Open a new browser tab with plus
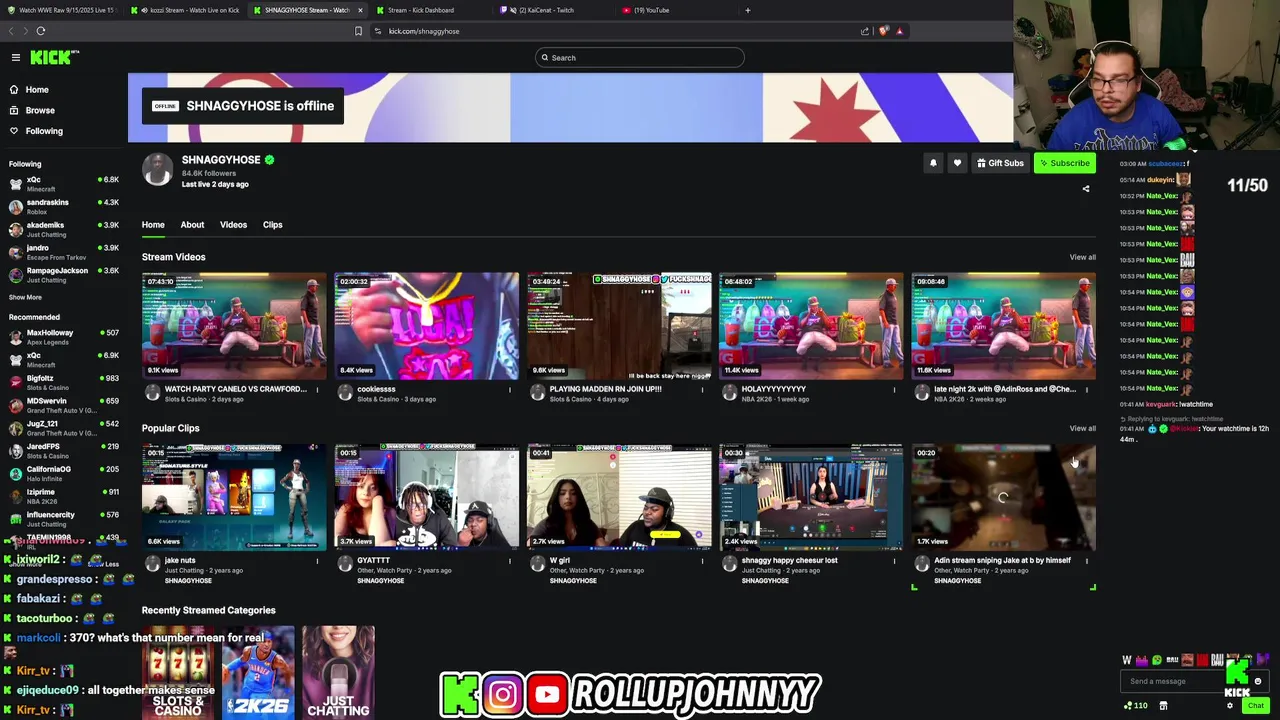The image size is (1280, 720). 747,10
